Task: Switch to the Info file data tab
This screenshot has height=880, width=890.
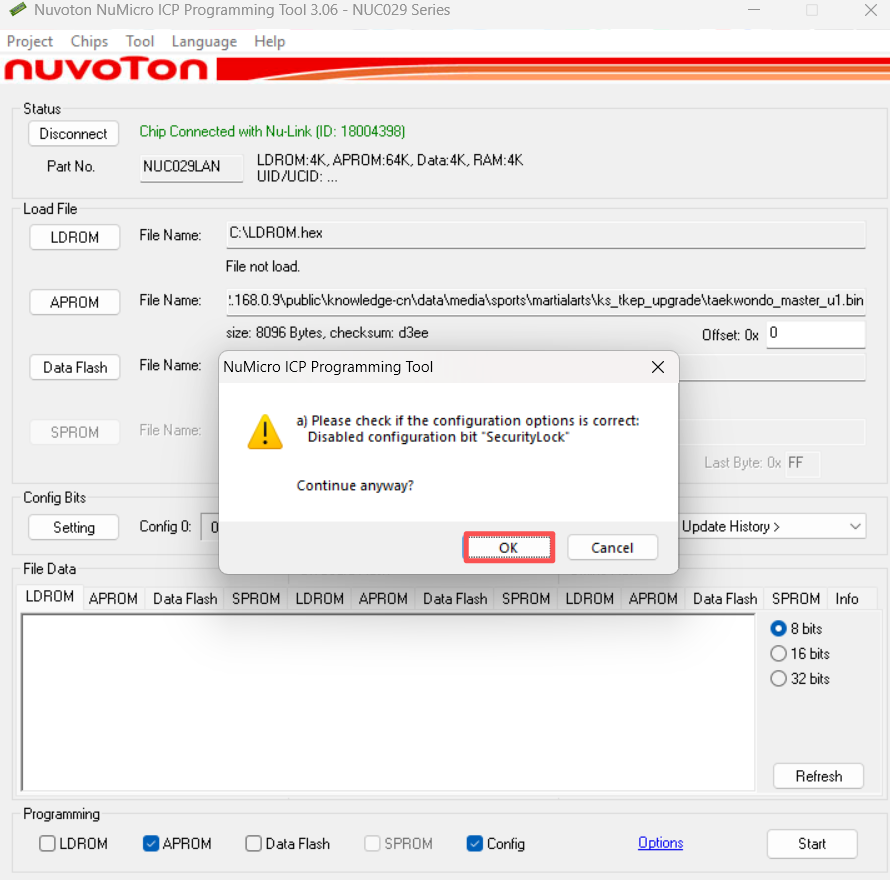Action: [x=847, y=598]
